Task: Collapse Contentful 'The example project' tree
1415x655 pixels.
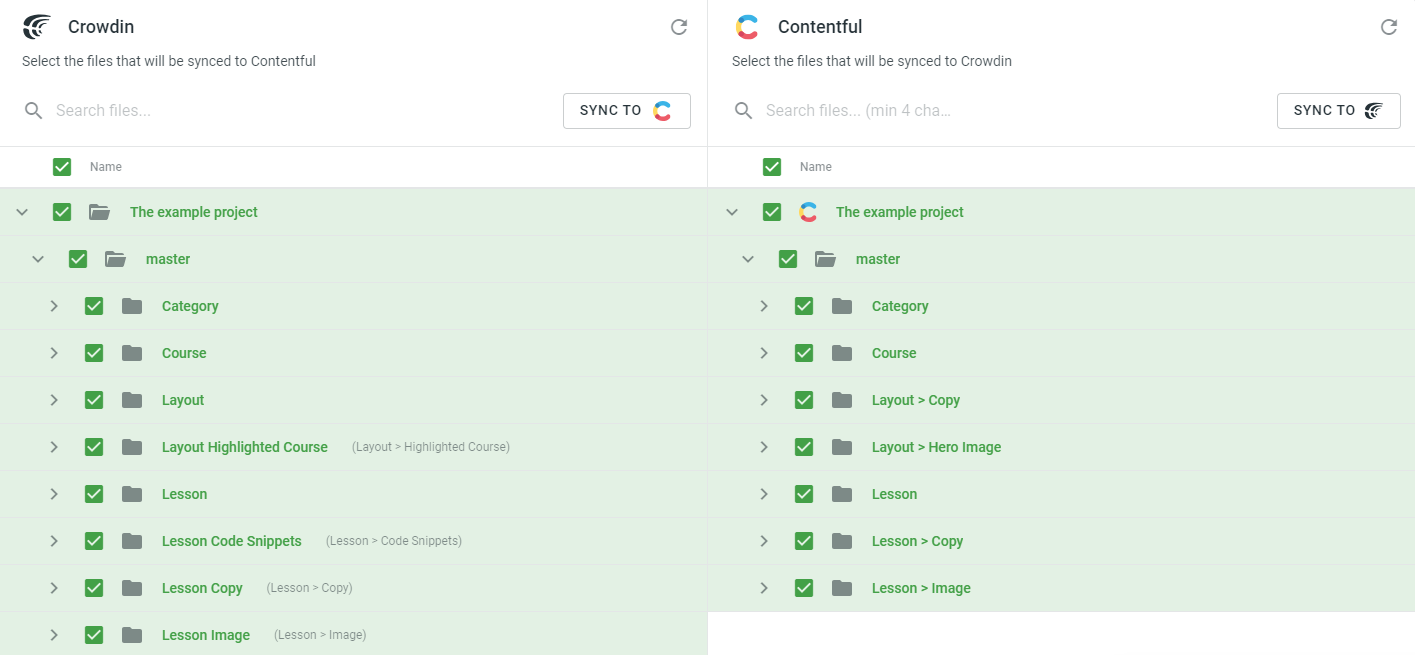Action: click(732, 212)
